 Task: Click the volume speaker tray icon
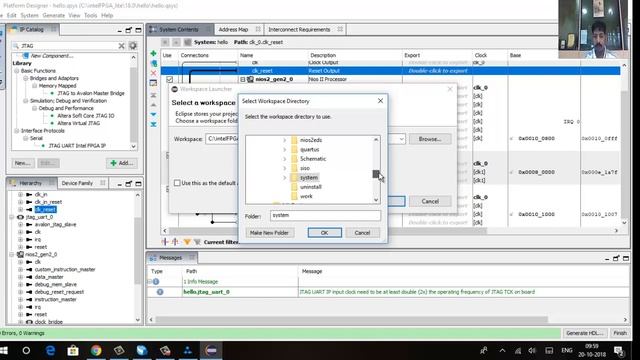point(532,351)
